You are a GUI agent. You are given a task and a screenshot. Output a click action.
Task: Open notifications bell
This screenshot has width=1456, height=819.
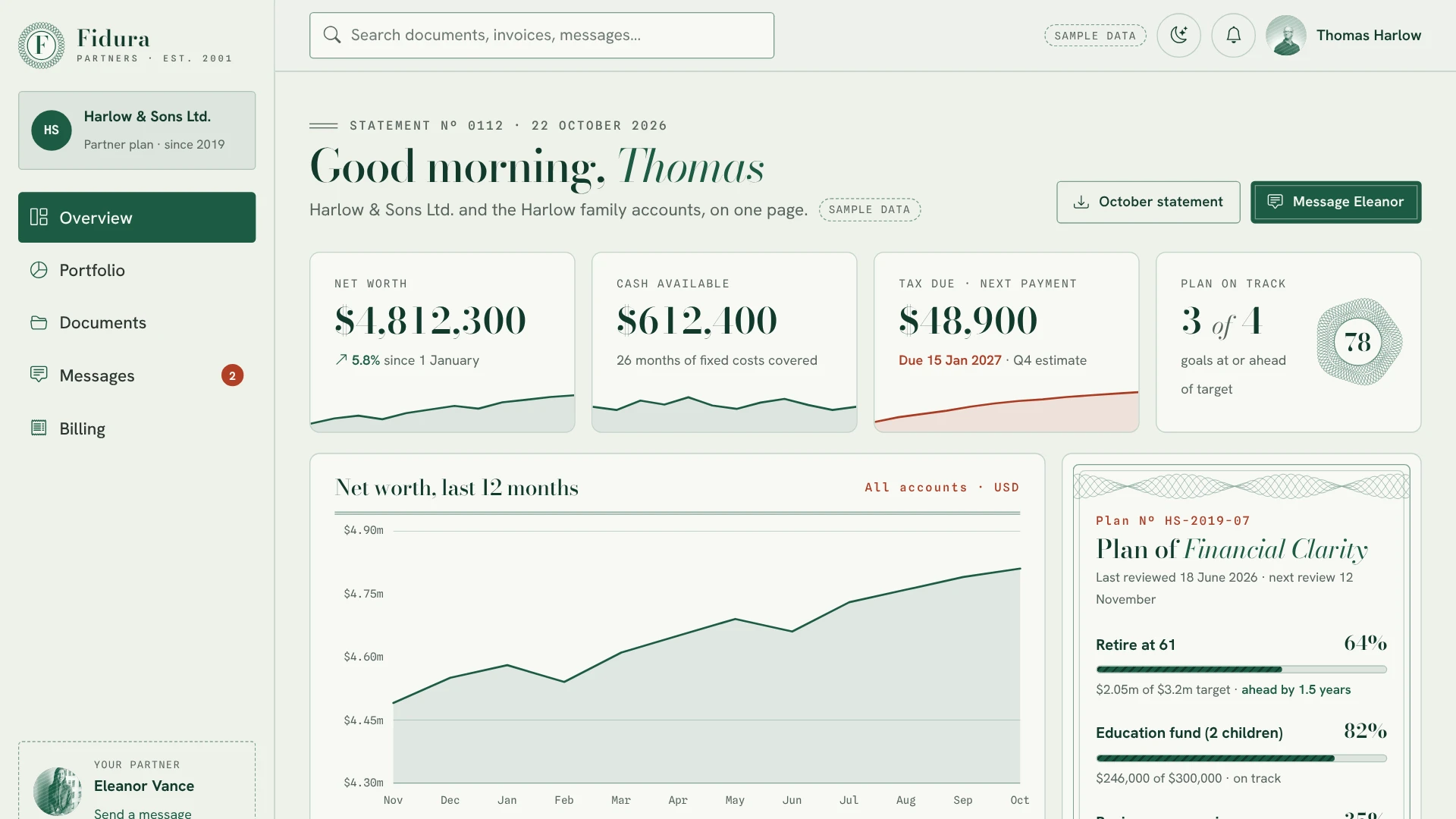(1233, 35)
